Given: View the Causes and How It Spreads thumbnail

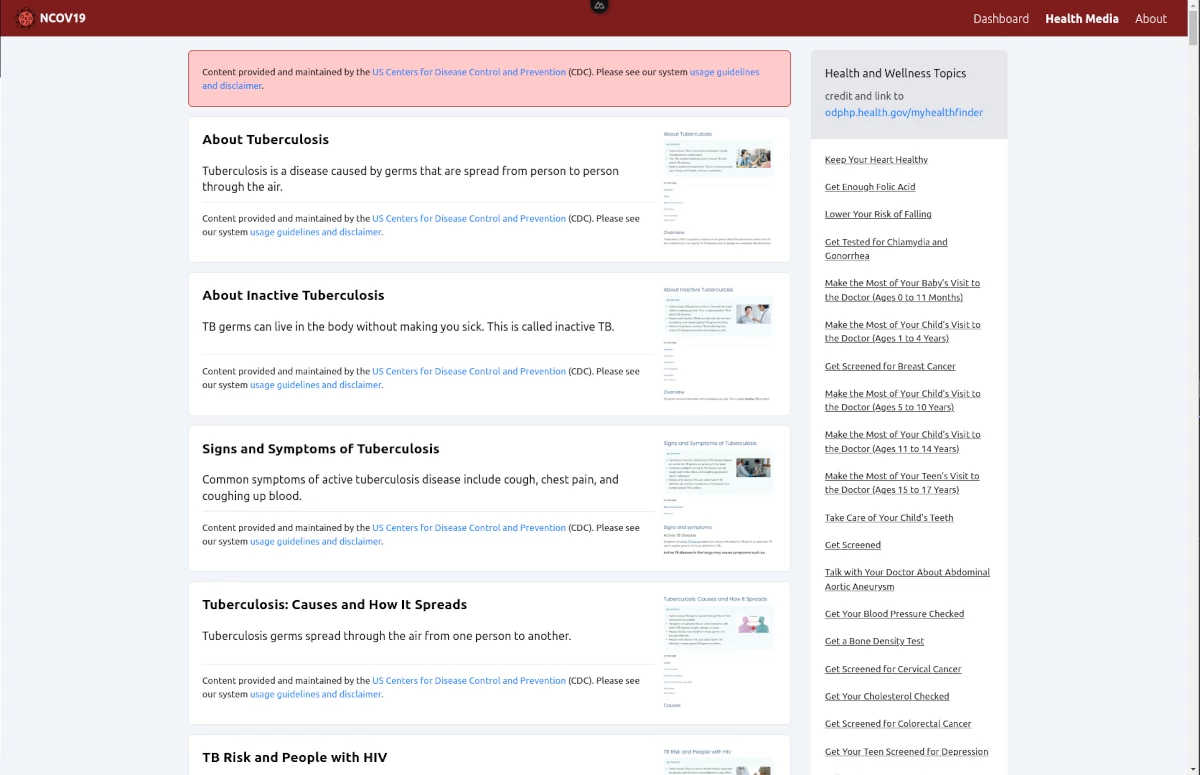Looking at the screenshot, I should coord(718,653).
